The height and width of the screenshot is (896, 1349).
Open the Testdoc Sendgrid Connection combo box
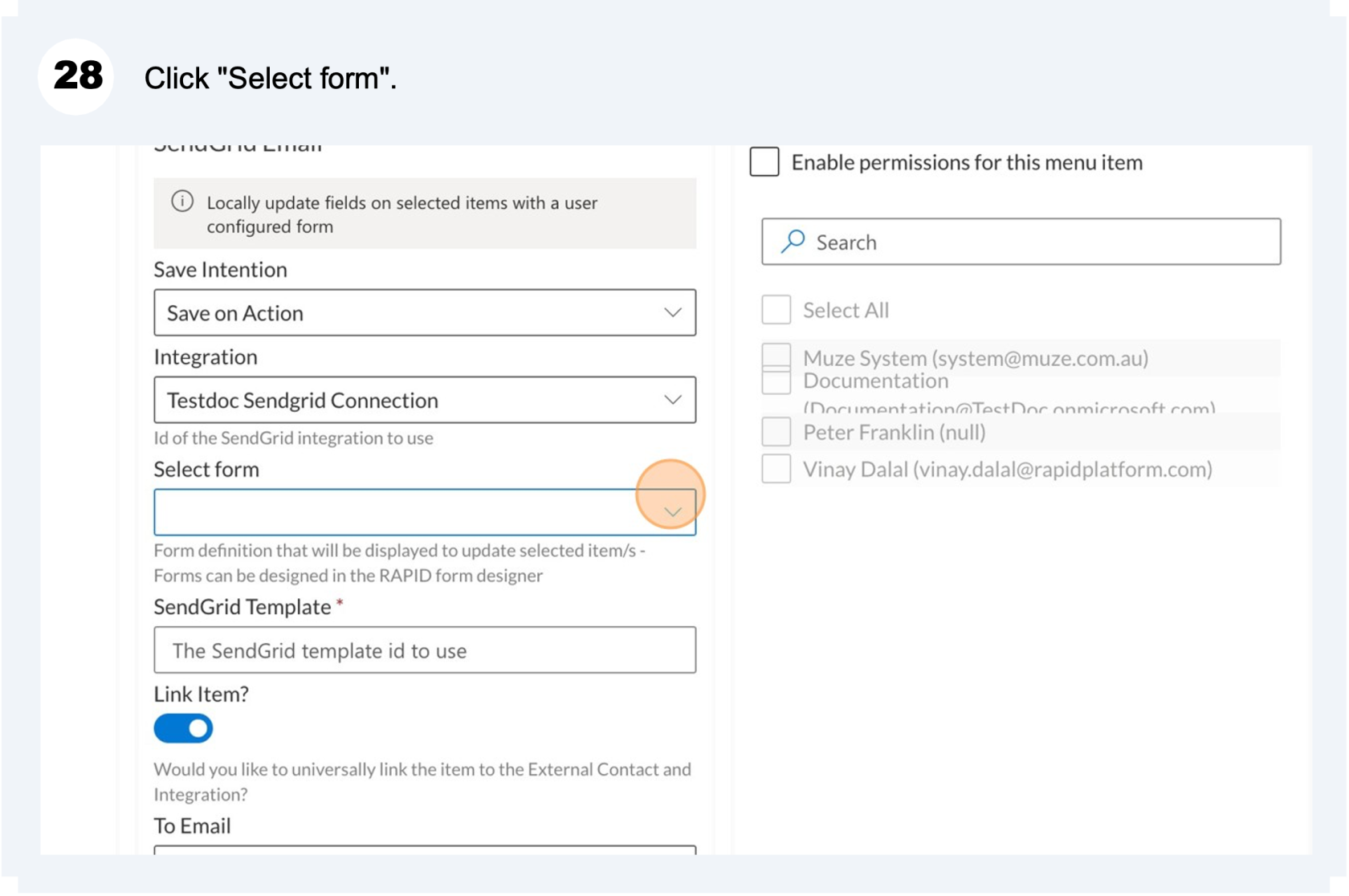425,400
